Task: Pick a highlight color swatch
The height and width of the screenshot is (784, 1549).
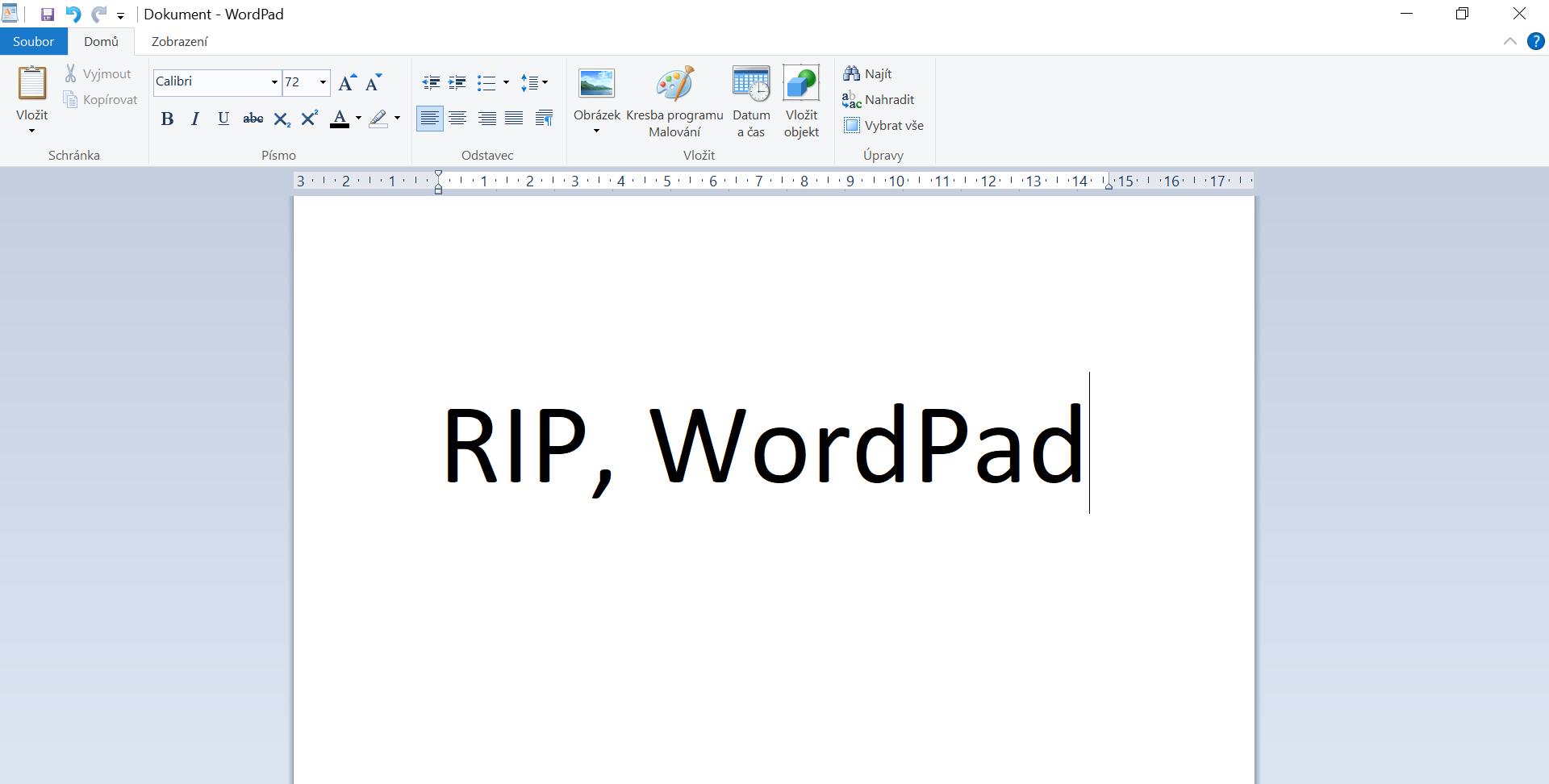Action: point(380,118)
